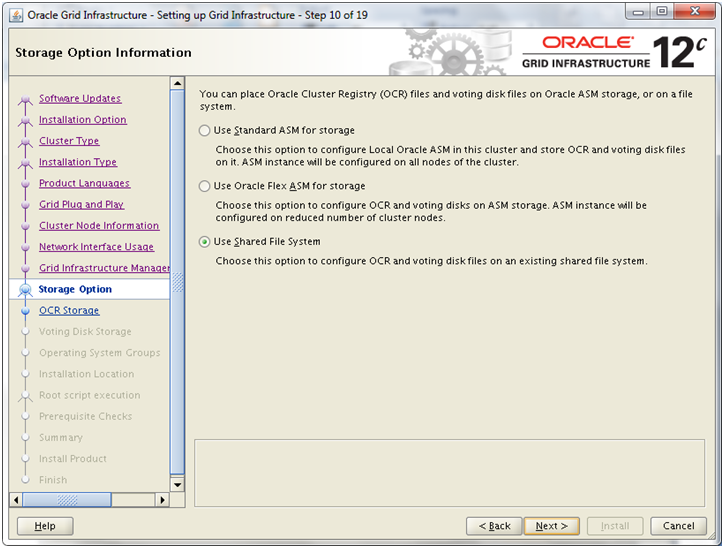Select Use Shared File System option
The width and height of the screenshot is (724, 548).
pos(205,242)
